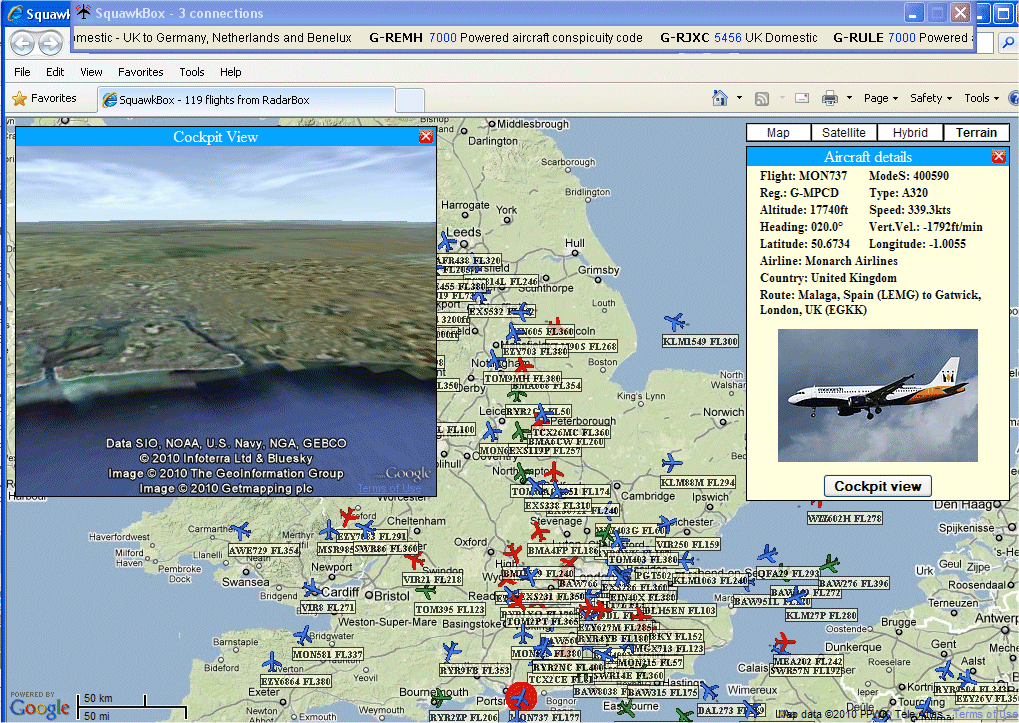
Task: Click the G-REMH squawk ticker entry
Action: [506, 38]
